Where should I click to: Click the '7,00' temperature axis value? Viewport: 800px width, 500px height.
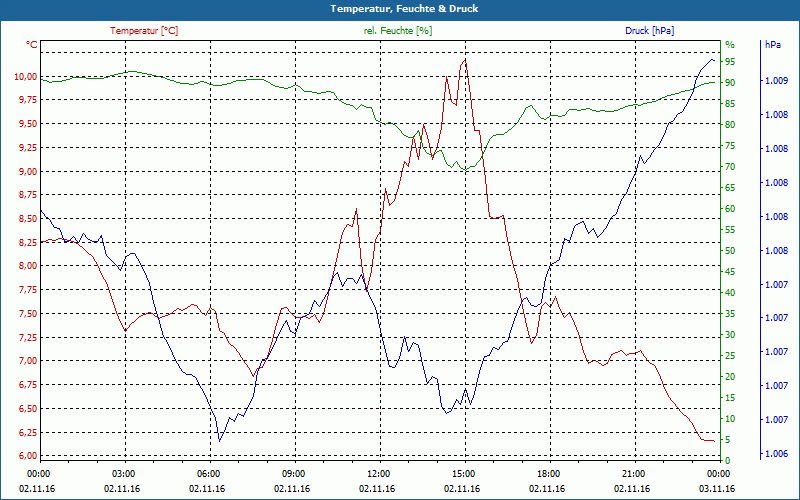pyautogui.click(x=28, y=361)
